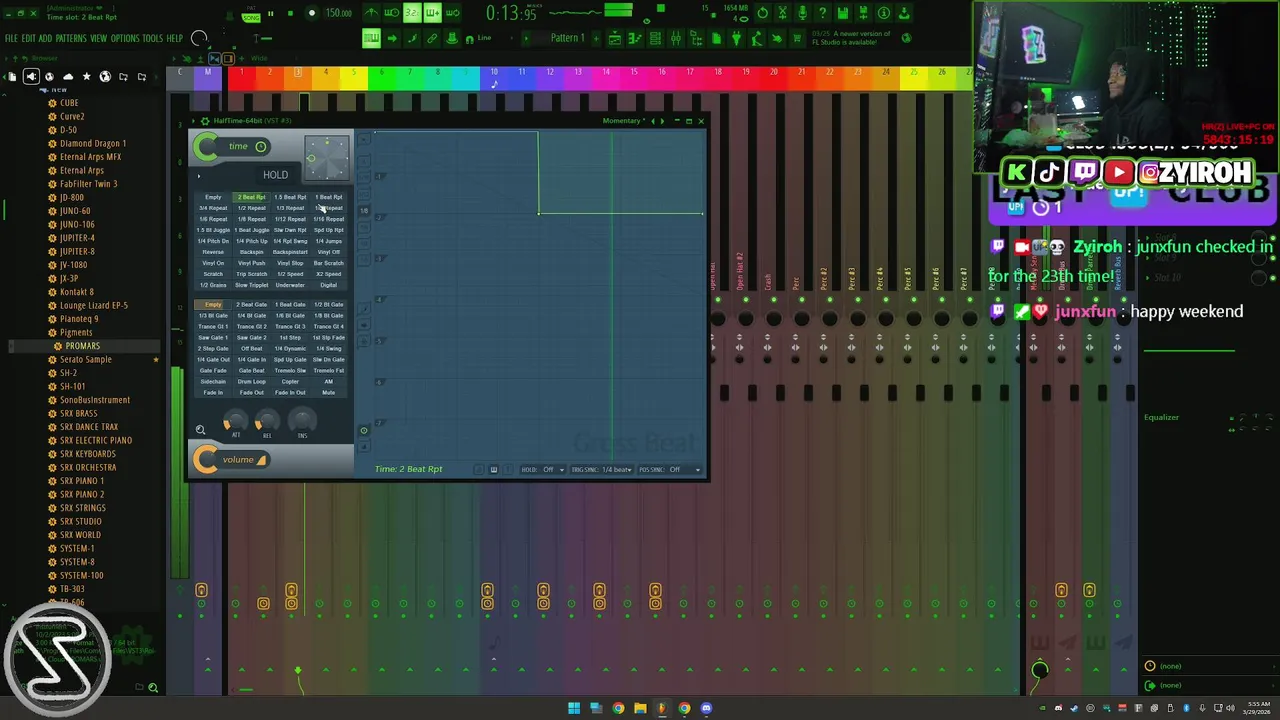Screen dimensions: 1280x720
Task: Click next preset arrow beside Momentary
Action: click(662, 121)
